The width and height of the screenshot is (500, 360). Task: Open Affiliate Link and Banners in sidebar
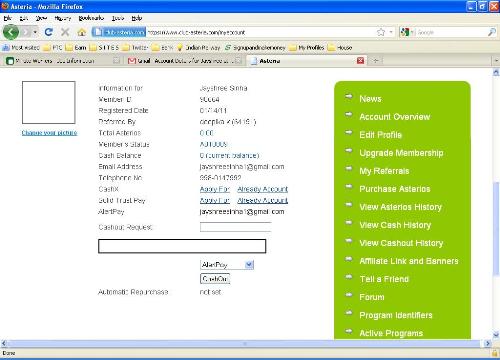pos(409,261)
